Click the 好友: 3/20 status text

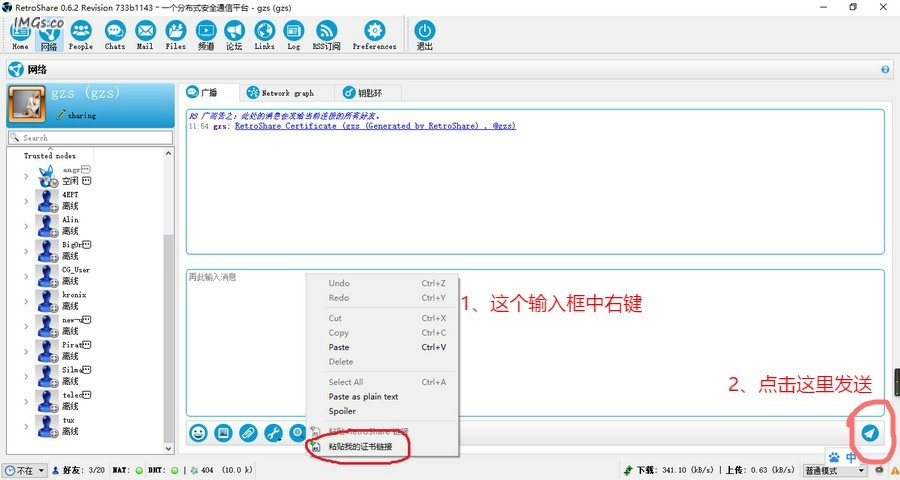[x=84, y=470]
